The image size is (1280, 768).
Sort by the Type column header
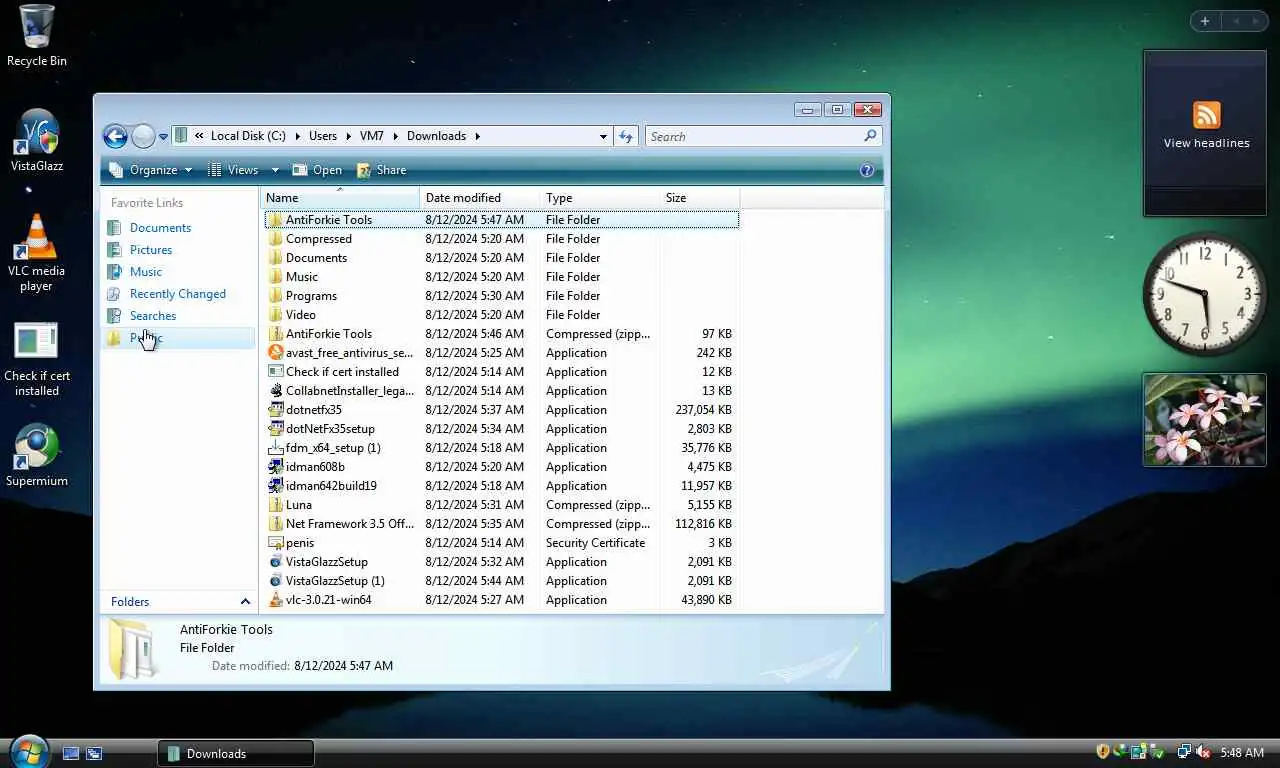(600, 198)
